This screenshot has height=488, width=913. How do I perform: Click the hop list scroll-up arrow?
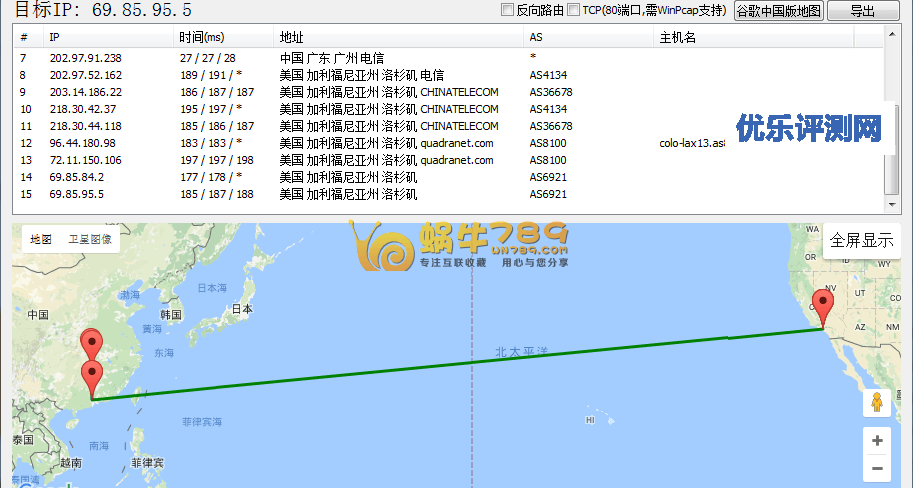892,34
